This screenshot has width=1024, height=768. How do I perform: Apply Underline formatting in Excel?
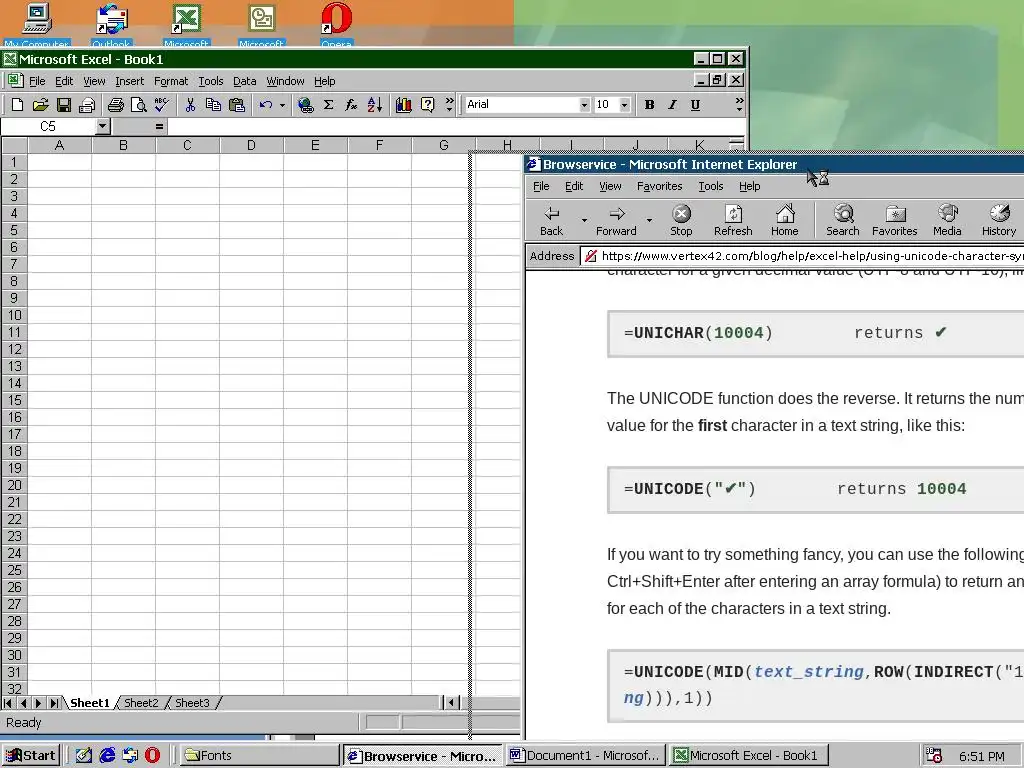(696, 104)
